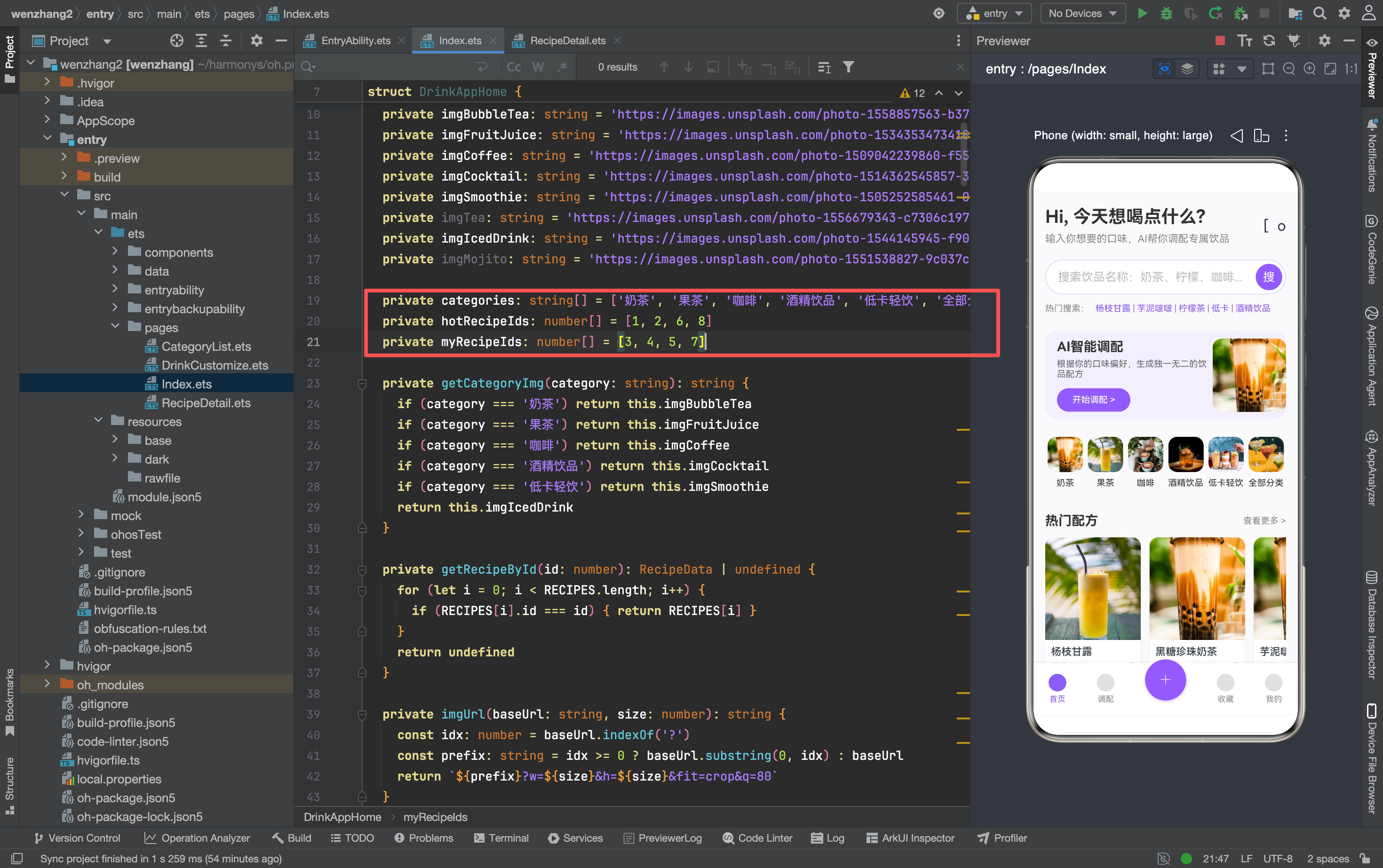Click the attach debugger to process icon
Screen dimensions: 1383x868
point(1240,13)
